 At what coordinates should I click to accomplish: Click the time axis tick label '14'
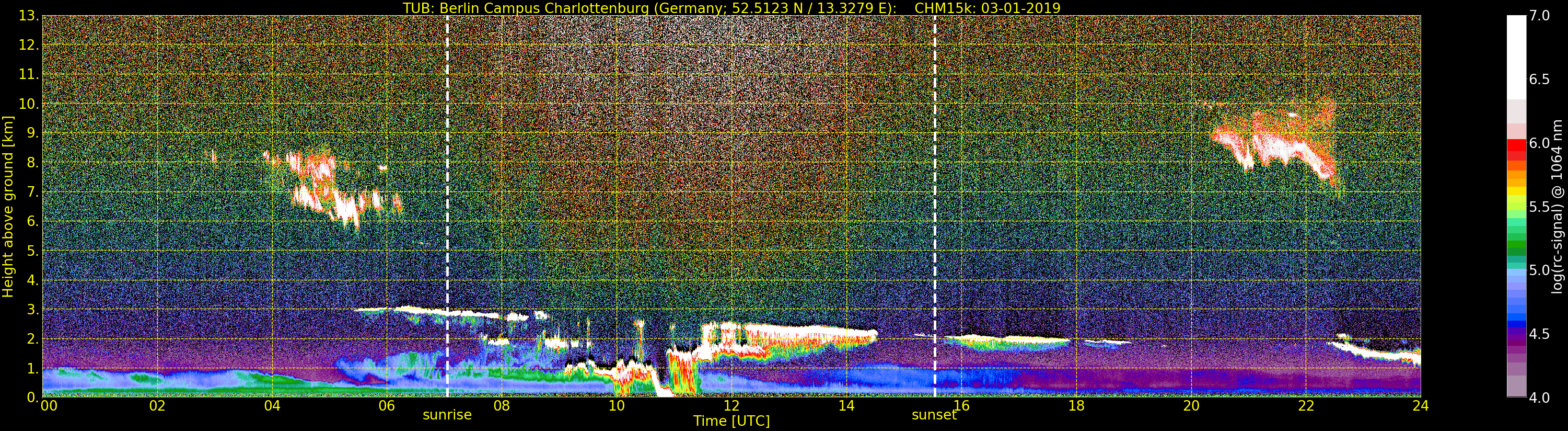pos(846,406)
